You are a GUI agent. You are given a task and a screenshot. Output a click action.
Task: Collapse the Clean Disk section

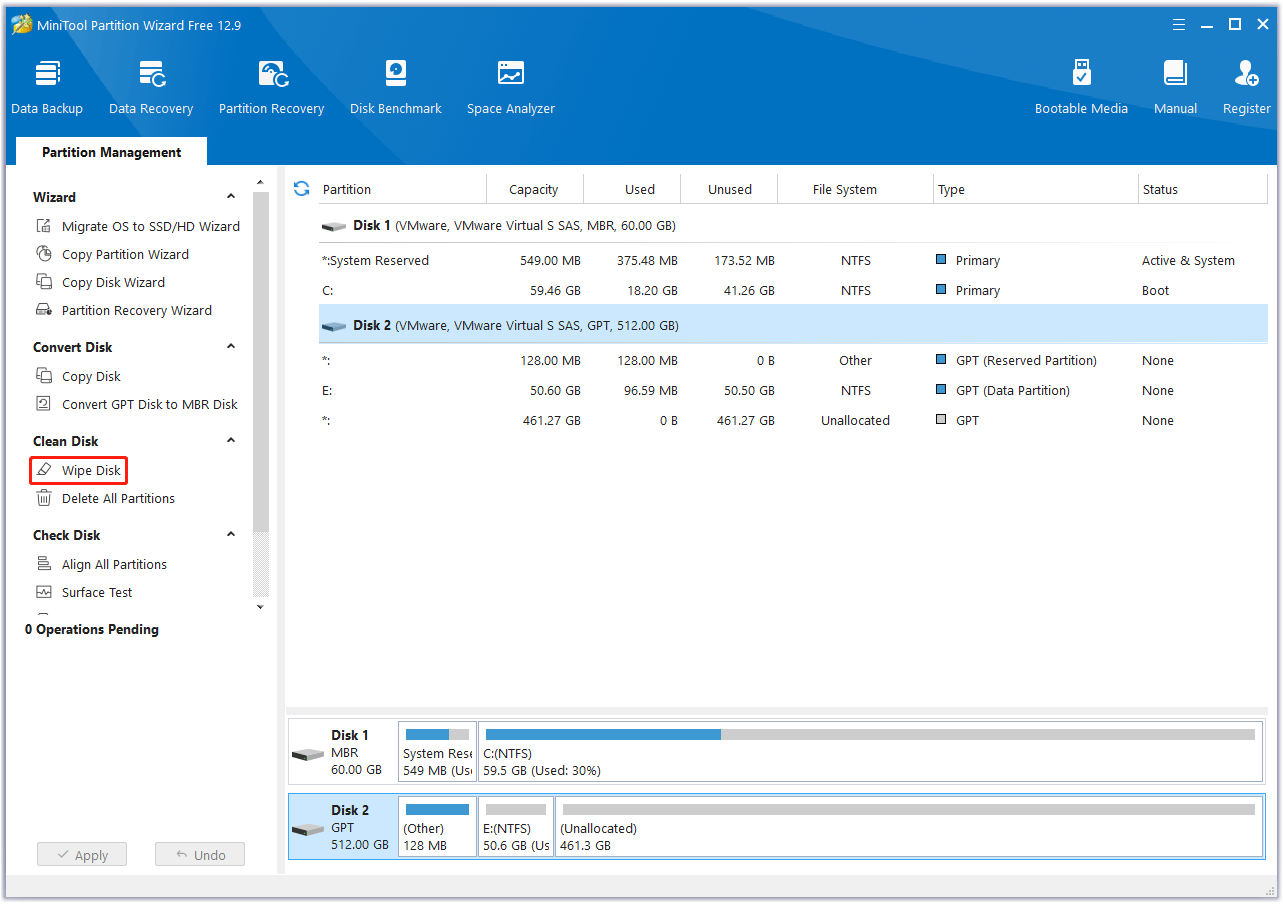pos(230,440)
